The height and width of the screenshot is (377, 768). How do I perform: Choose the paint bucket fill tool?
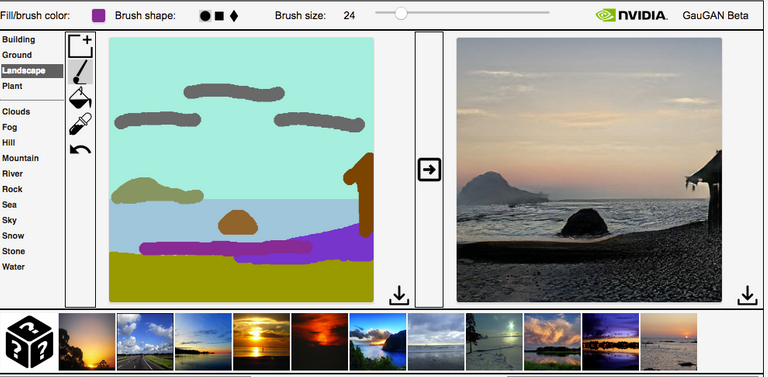tap(80, 98)
